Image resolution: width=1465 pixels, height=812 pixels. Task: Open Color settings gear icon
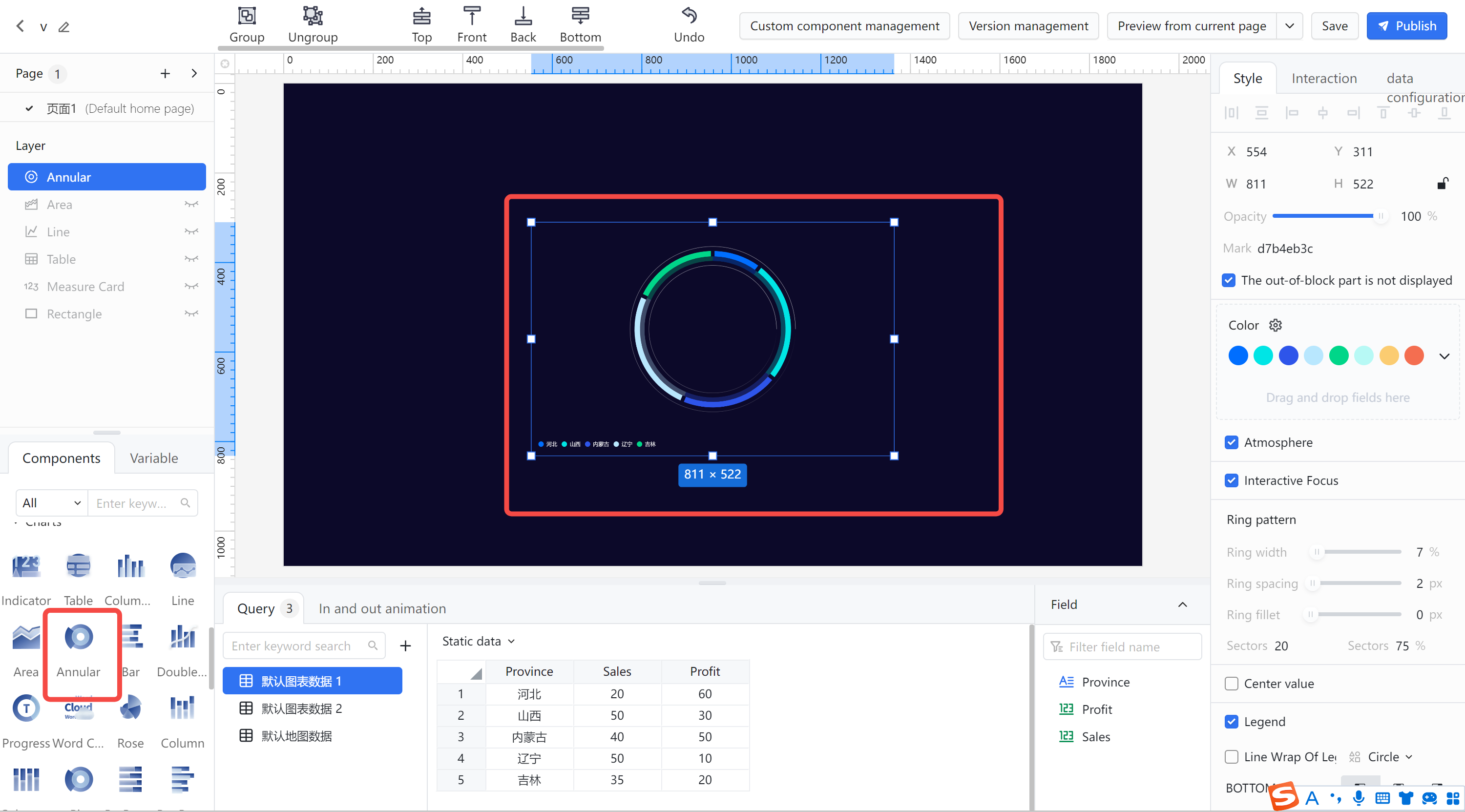(1275, 325)
